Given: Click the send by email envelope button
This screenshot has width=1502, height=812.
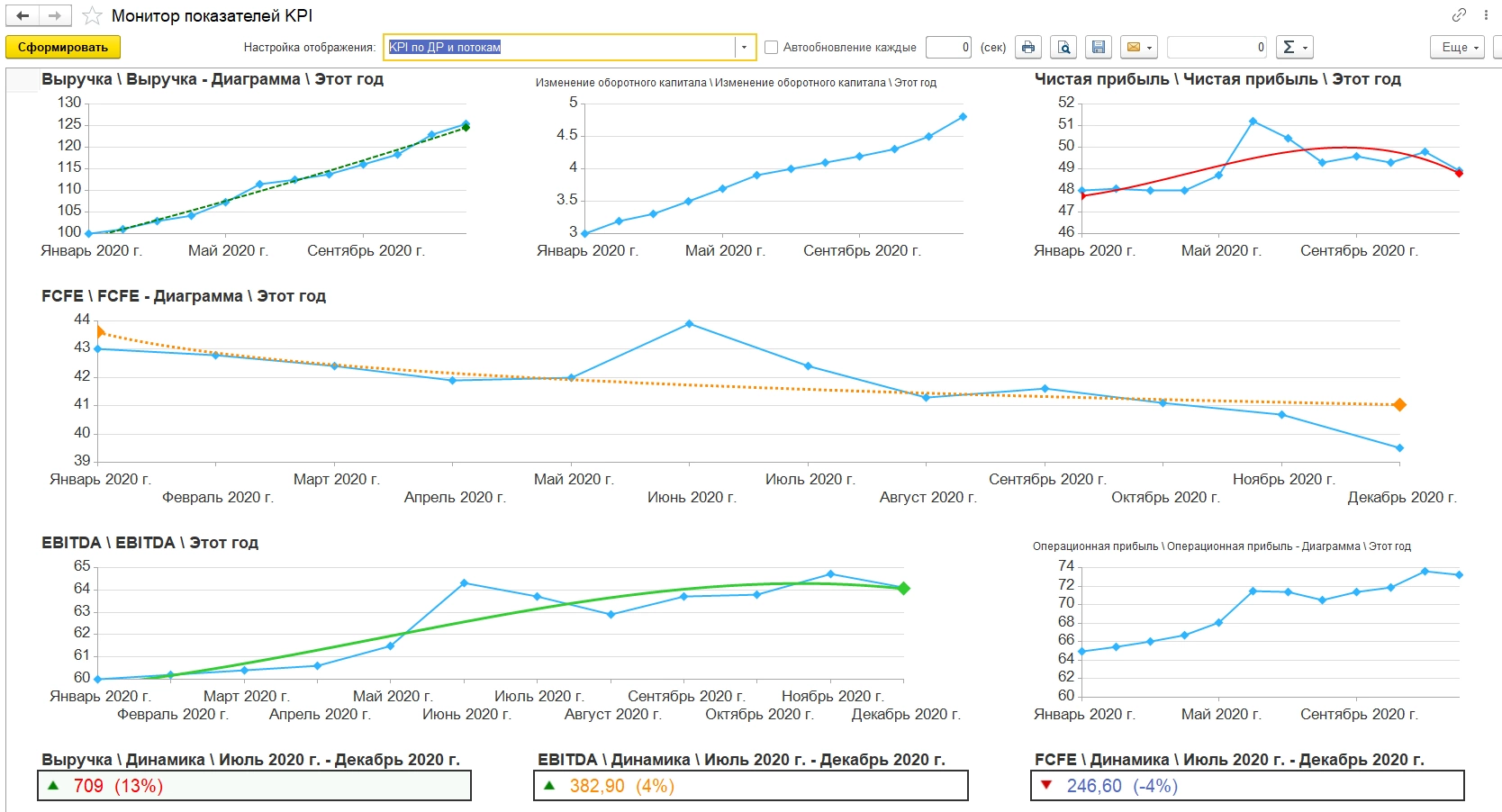Looking at the screenshot, I should (1138, 48).
